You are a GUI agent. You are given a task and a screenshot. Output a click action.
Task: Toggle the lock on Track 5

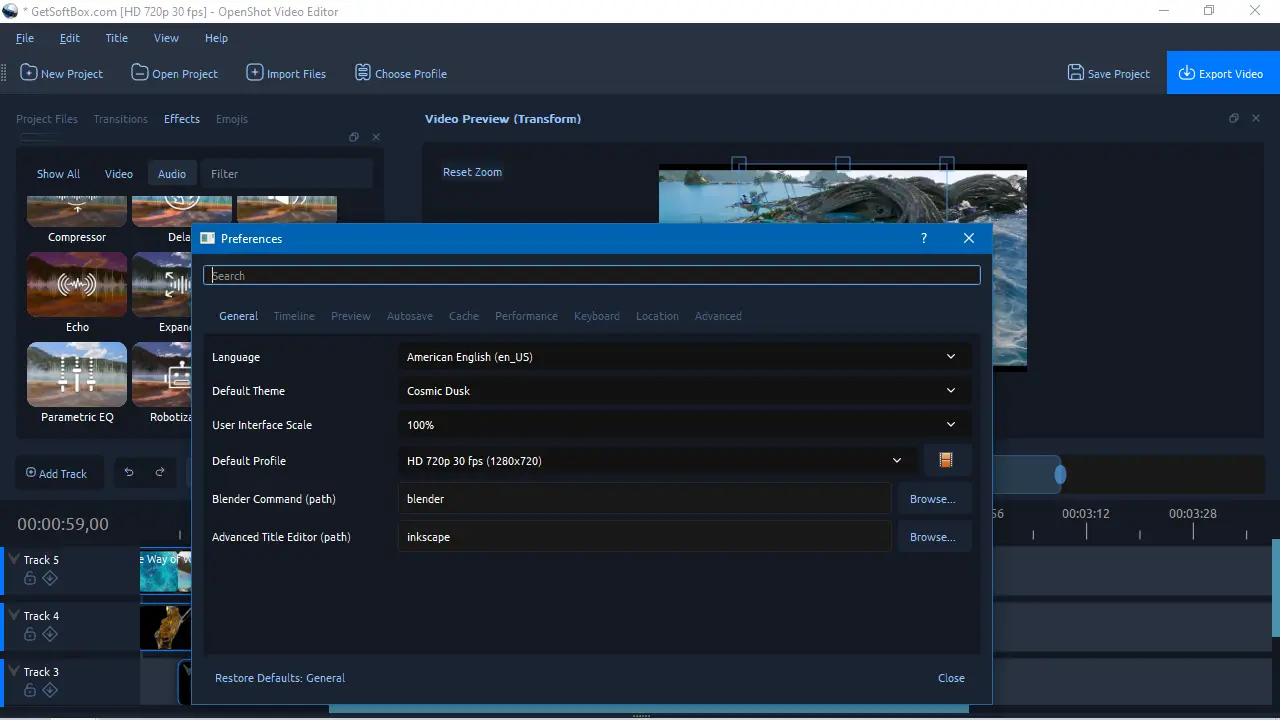pyautogui.click(x=30, y=578)
